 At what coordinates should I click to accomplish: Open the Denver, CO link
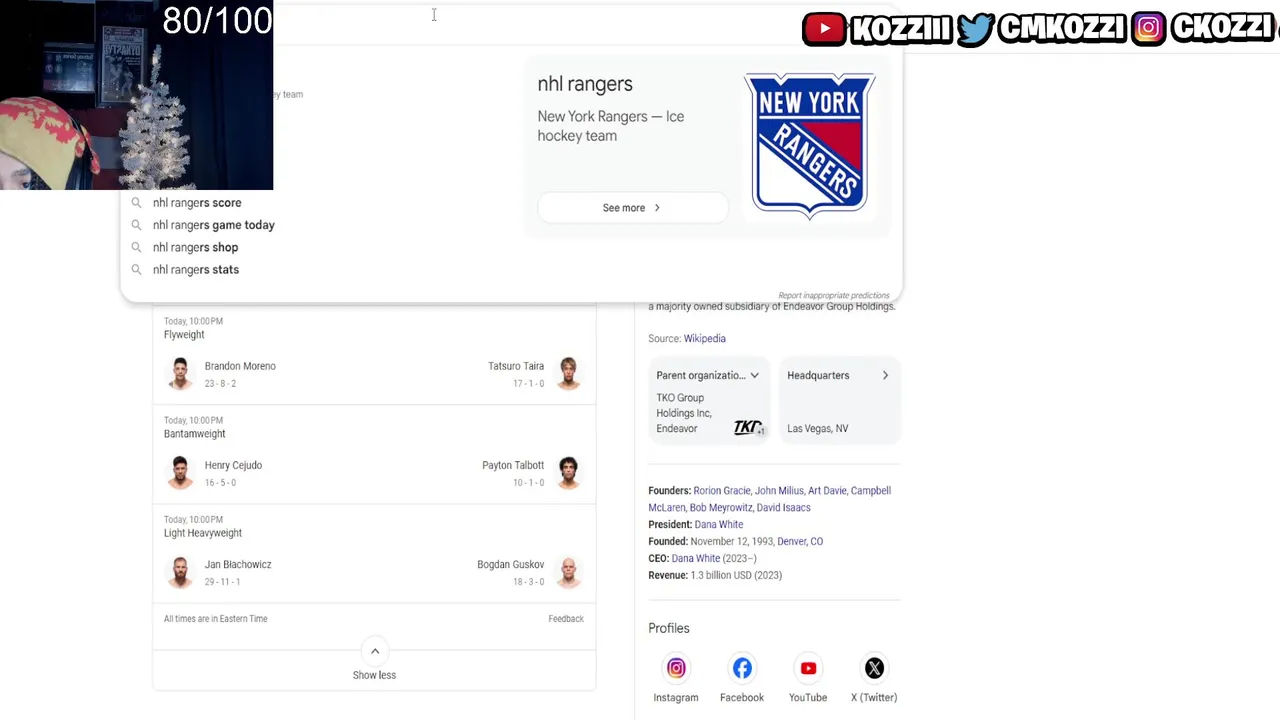pos(800,542)
